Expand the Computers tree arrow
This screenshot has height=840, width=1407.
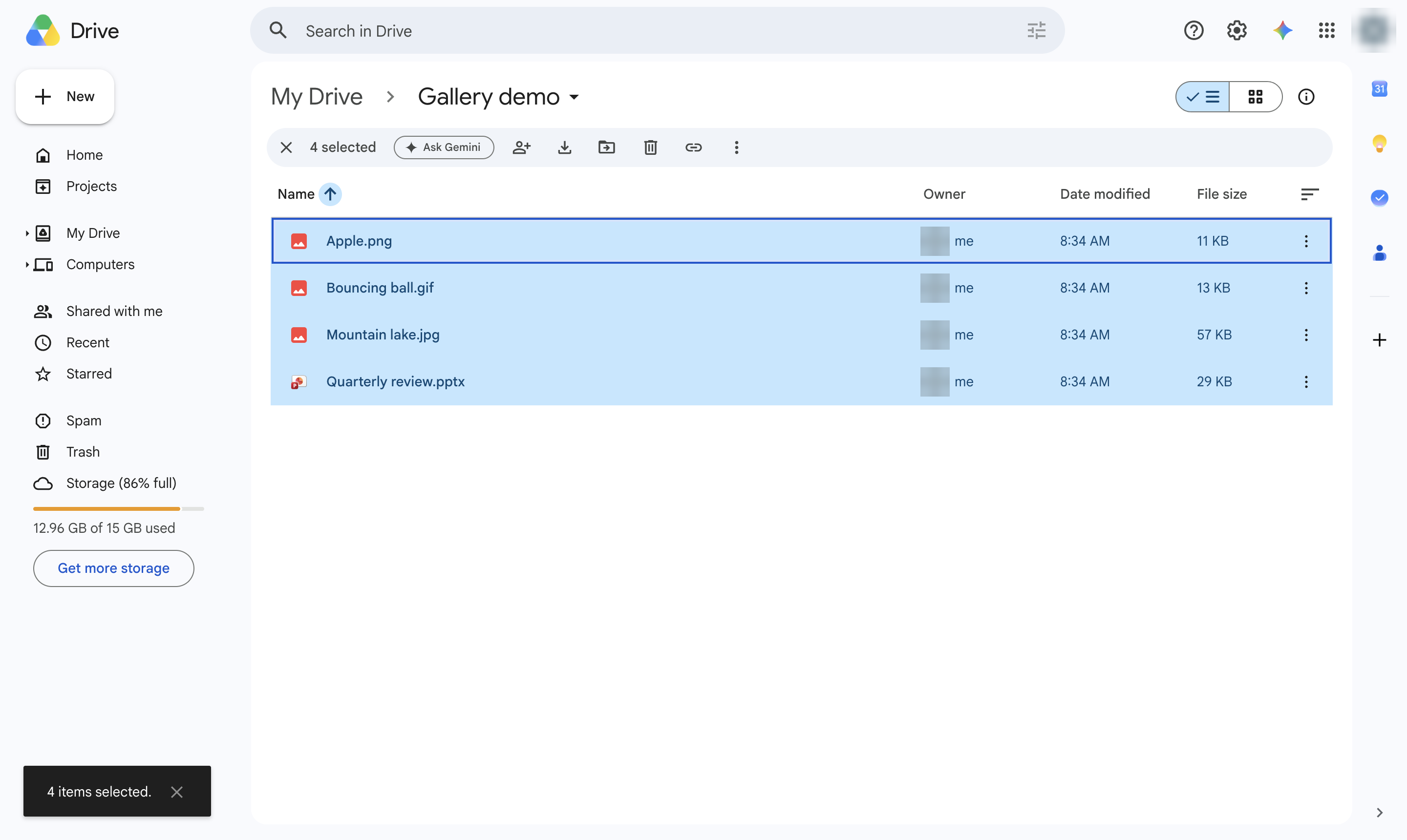tap(26, 264)
